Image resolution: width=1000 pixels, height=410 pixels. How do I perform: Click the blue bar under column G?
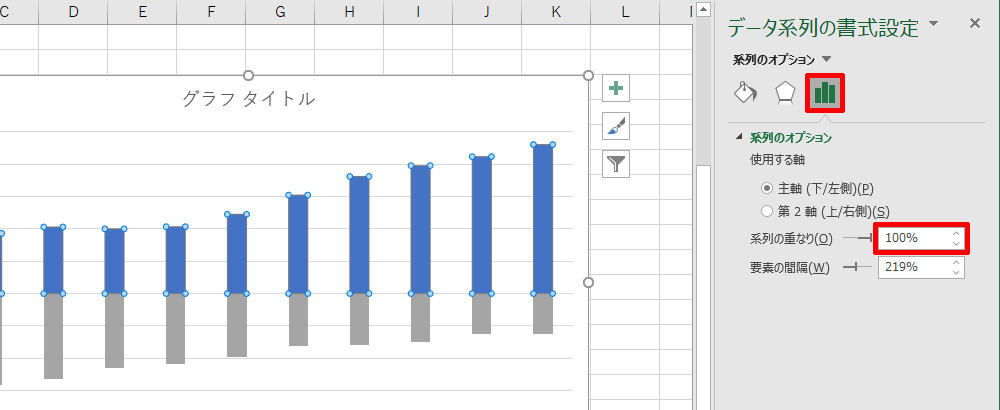[x=298, y=244]
